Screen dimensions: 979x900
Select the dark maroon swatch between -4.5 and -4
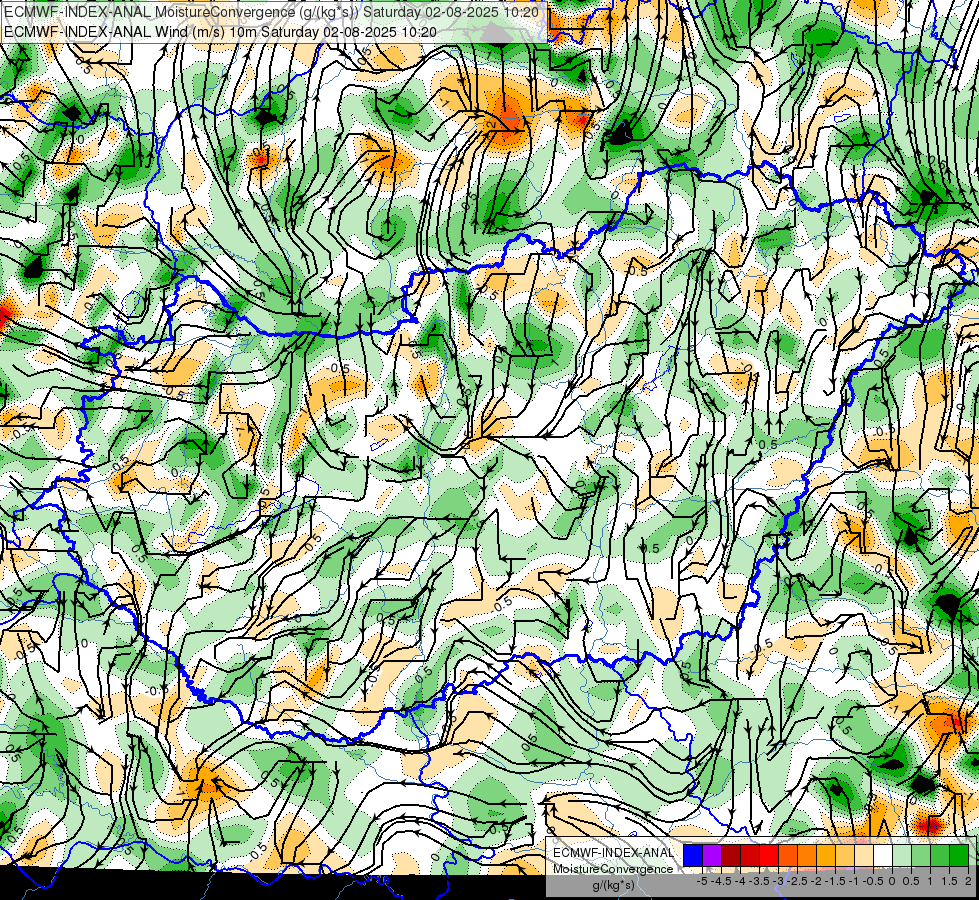[731, 855]
